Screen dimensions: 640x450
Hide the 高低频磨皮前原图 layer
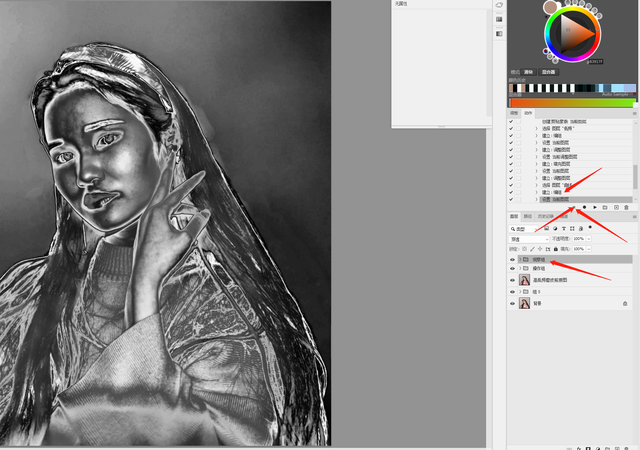[513, 280]
